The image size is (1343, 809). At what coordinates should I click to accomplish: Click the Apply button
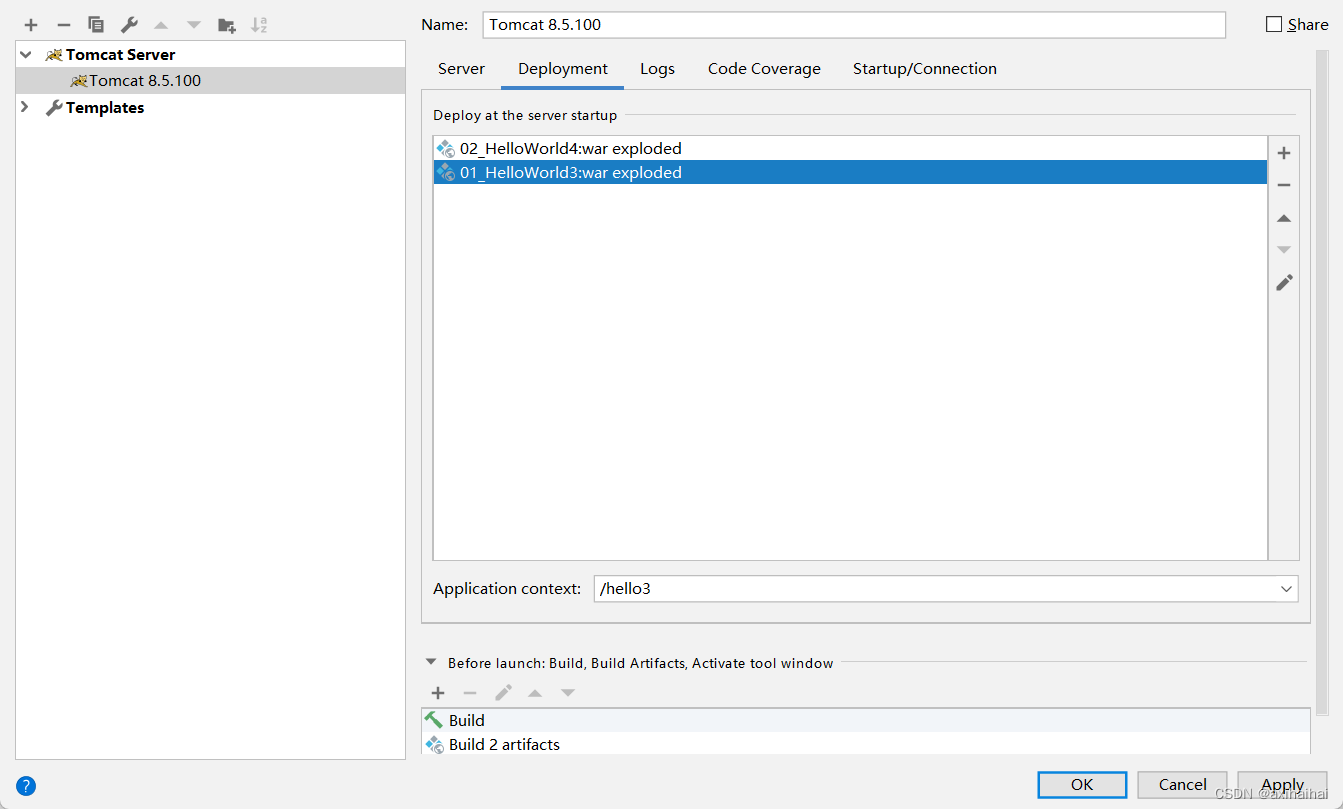pyautogui.click(x=1282, y=785)
